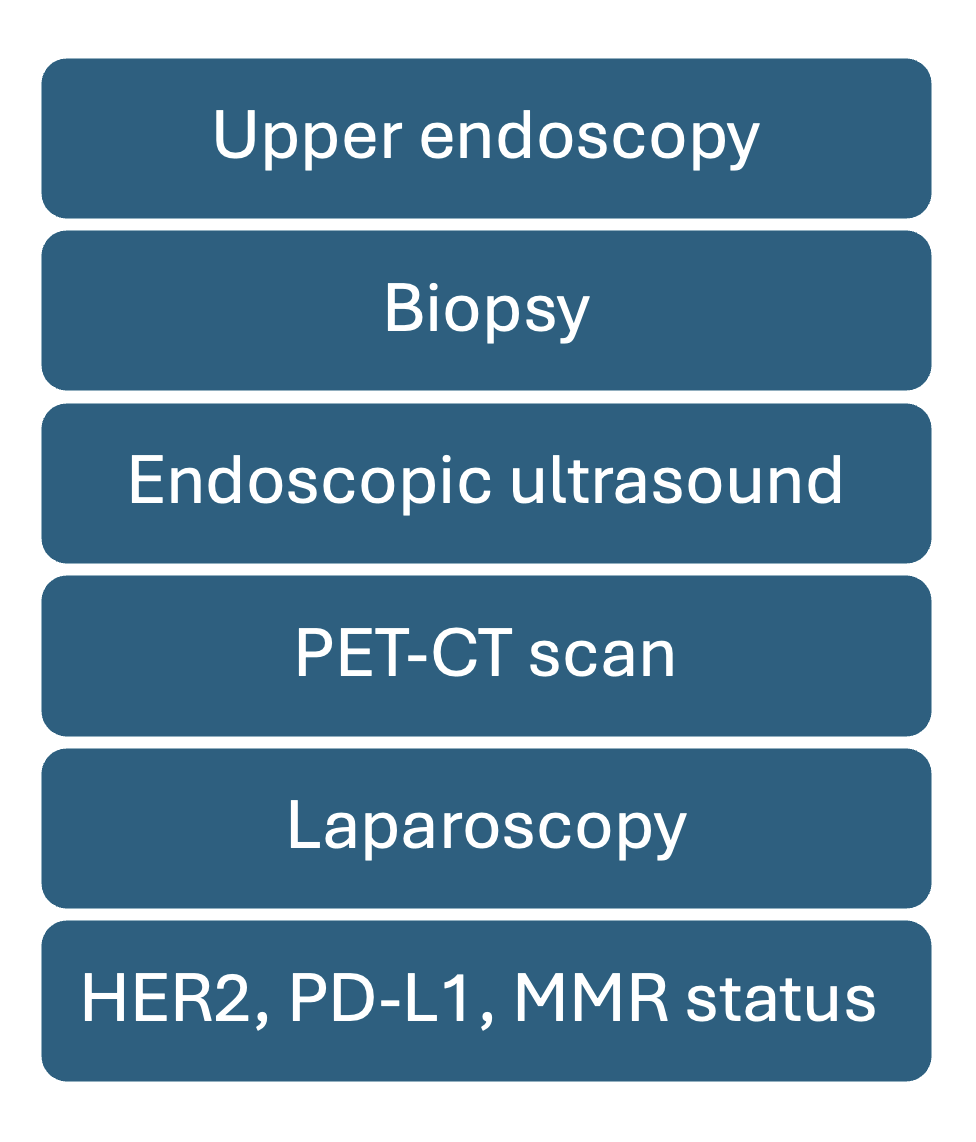Select the PET-CT scan box
This screenshot has width=976, height=1142.
click(x=487, y=655)
